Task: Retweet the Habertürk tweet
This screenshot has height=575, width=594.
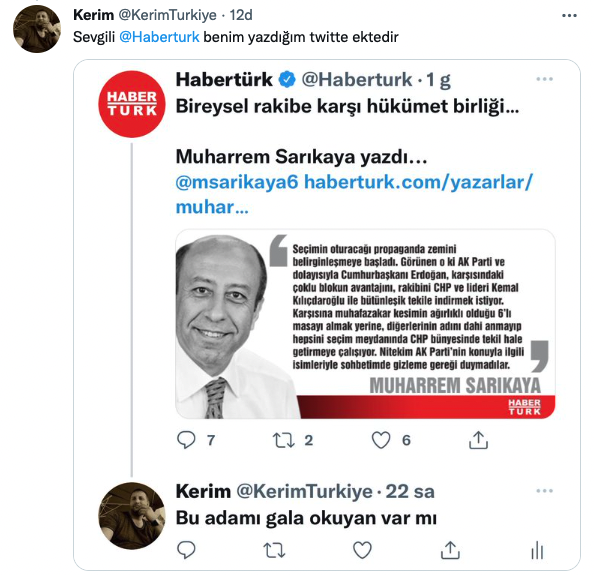Action: click(283, 440)
